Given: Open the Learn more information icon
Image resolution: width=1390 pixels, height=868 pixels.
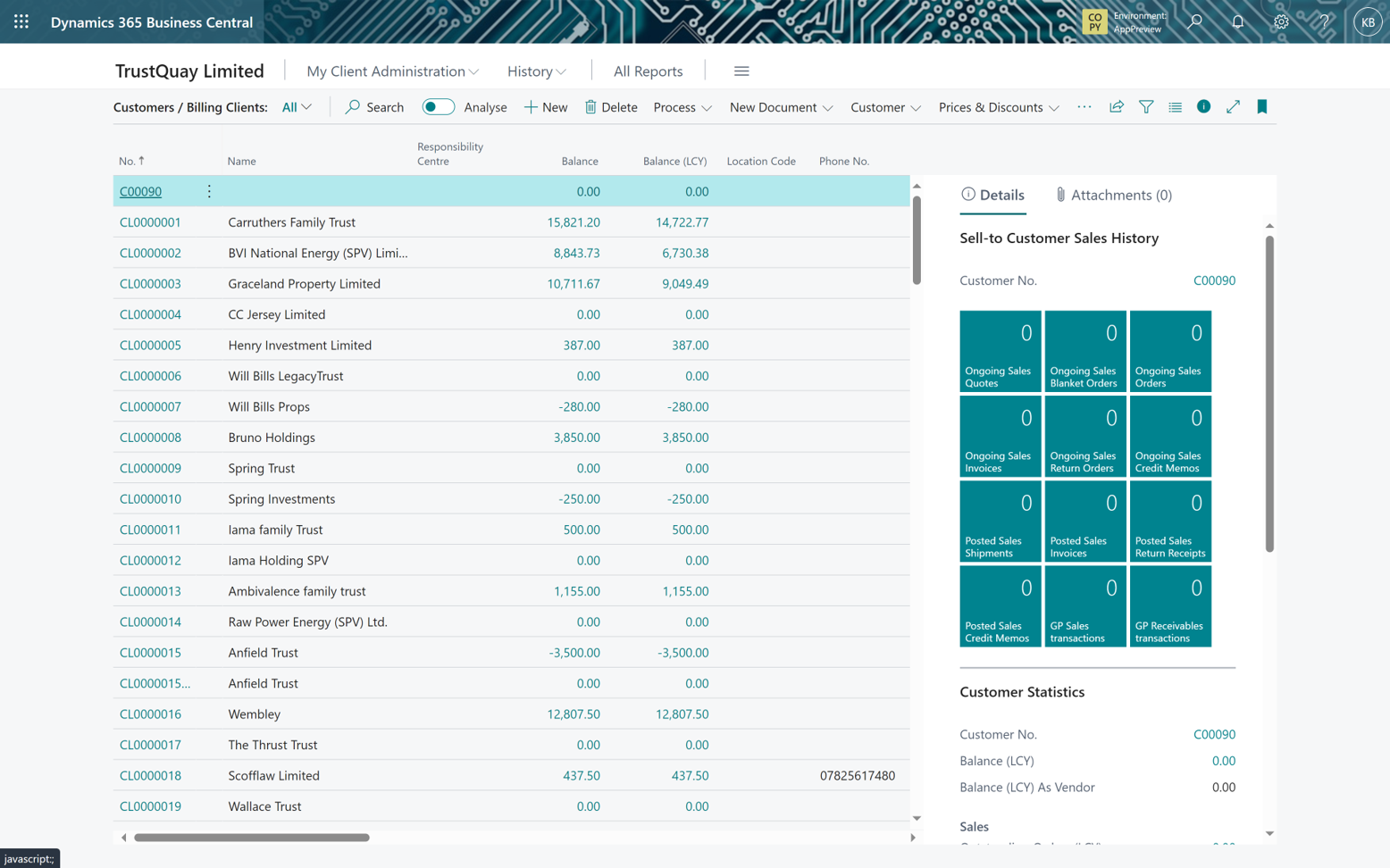Looking at the screenshot, I should 1203,106.
